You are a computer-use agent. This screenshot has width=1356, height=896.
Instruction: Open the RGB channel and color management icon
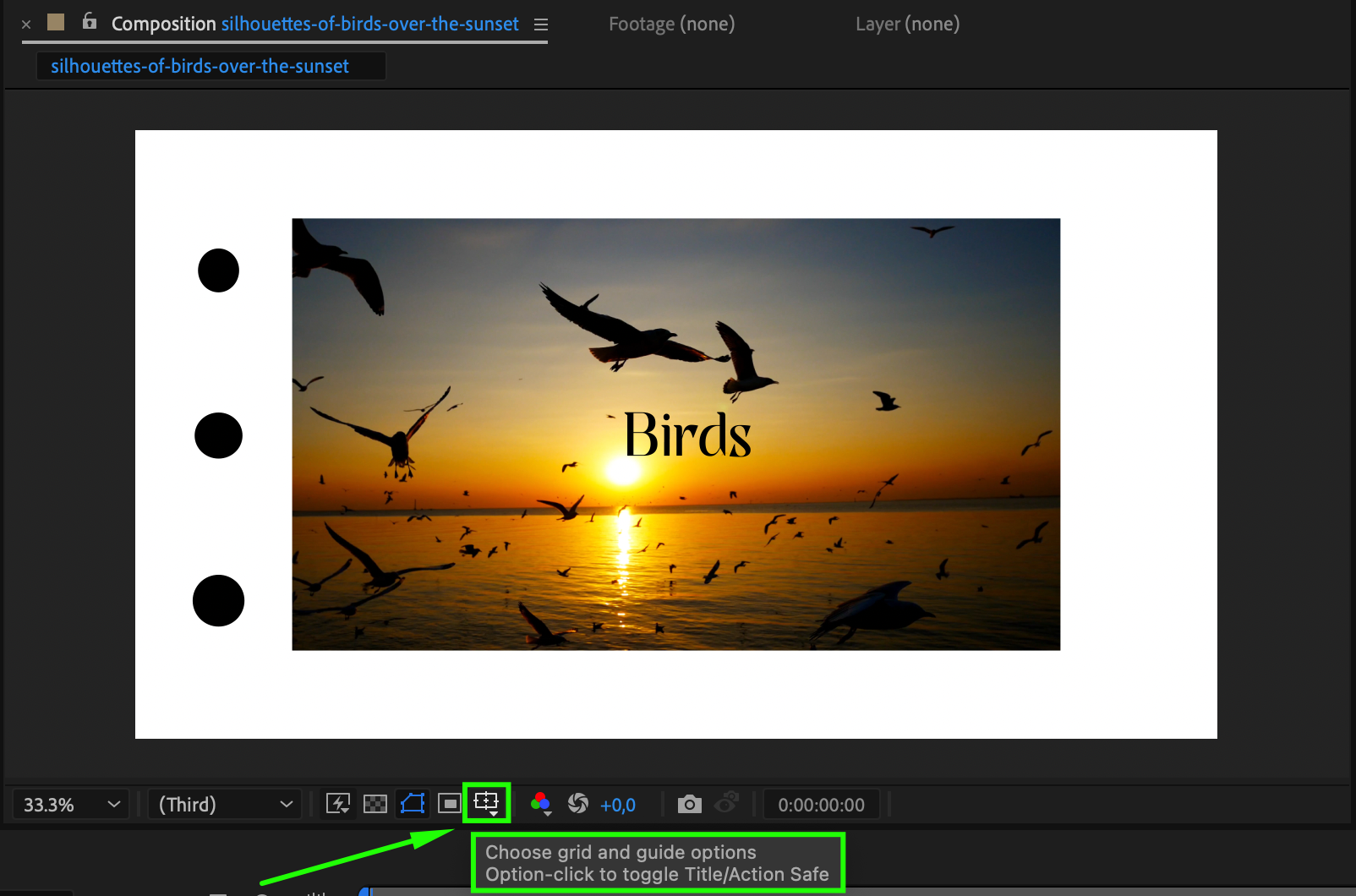[x=540, y=803]
